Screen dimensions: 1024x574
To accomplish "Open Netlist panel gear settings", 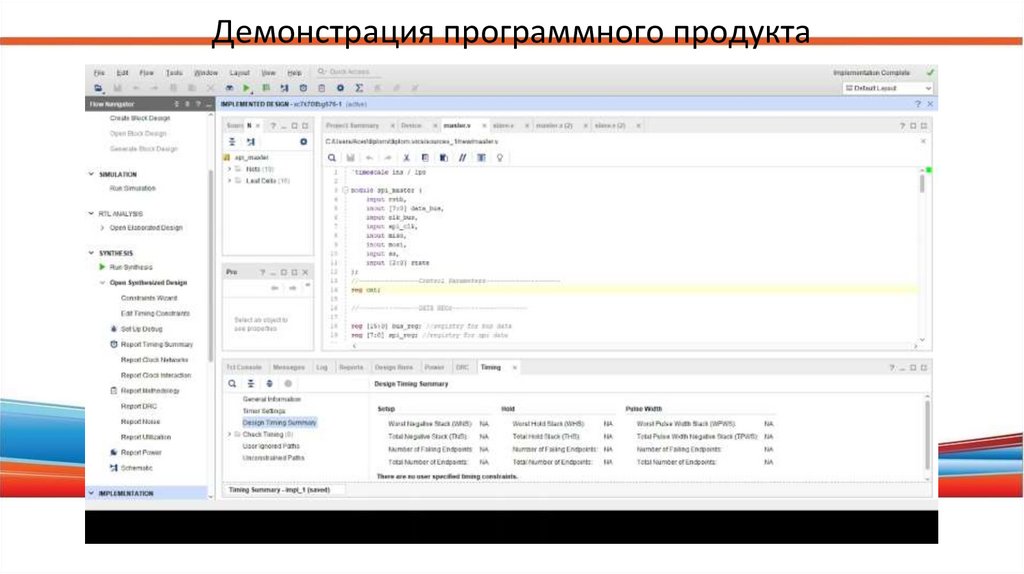I will click(303, 142).
